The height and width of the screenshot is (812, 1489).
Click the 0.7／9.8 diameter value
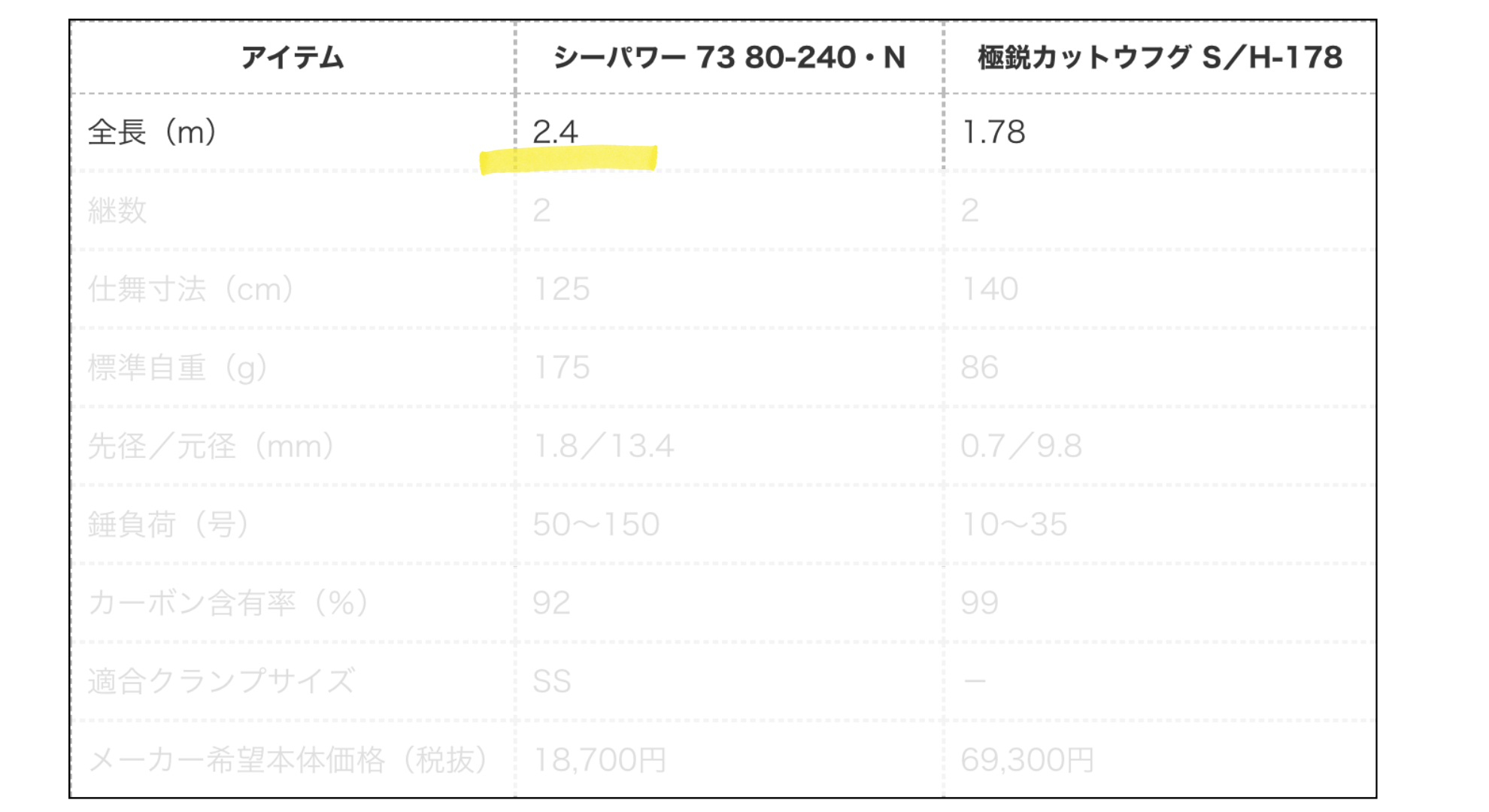[x=1020, y=446]
